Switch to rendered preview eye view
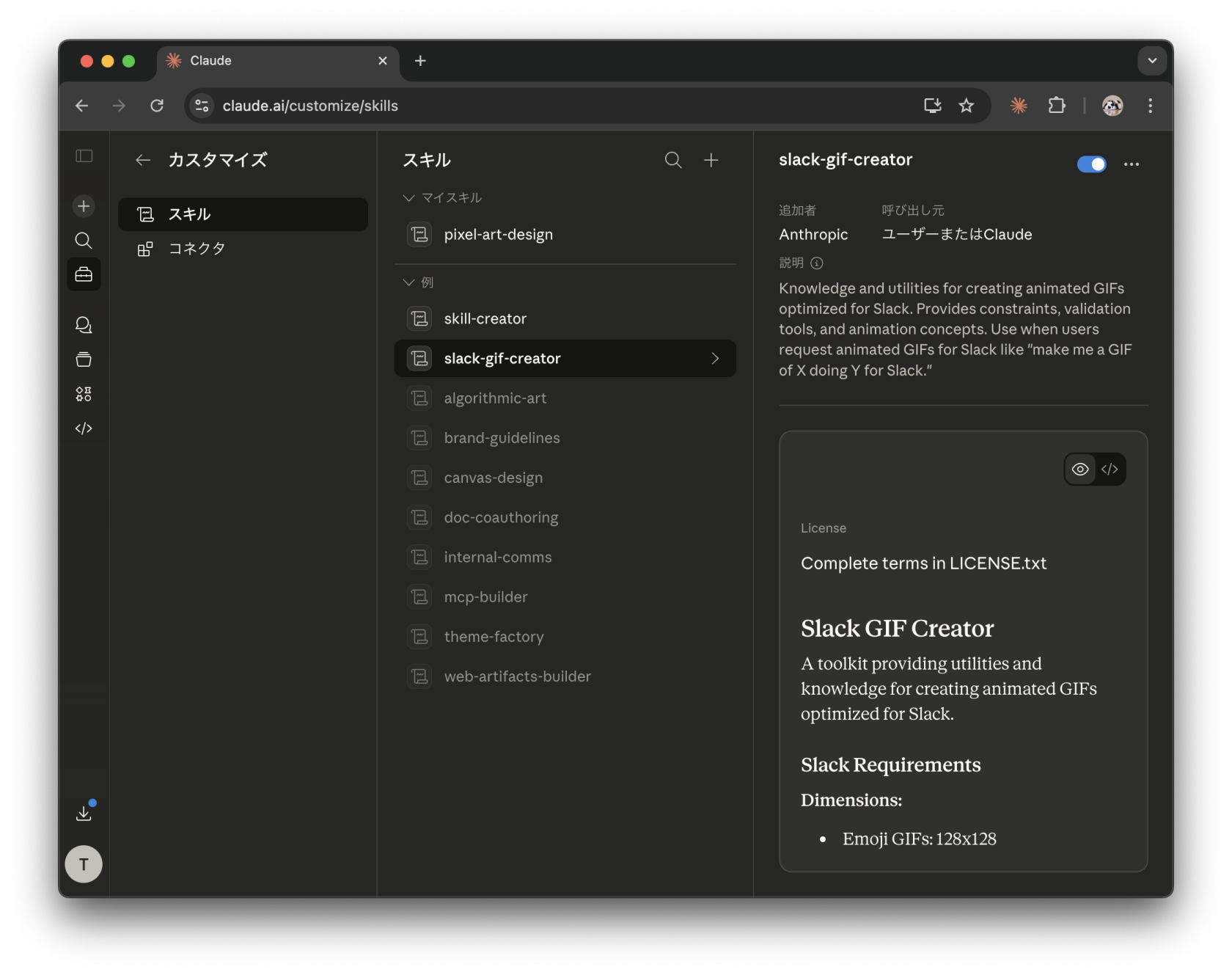The width and height of the screenshot is (1232, 975). coord(1080,470)
